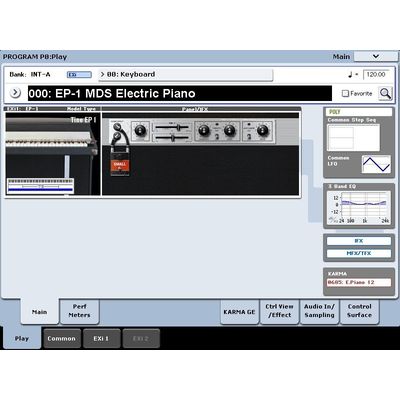Click the MFX/TFX button
Screen dimensions: 400x400
point(359,253)
